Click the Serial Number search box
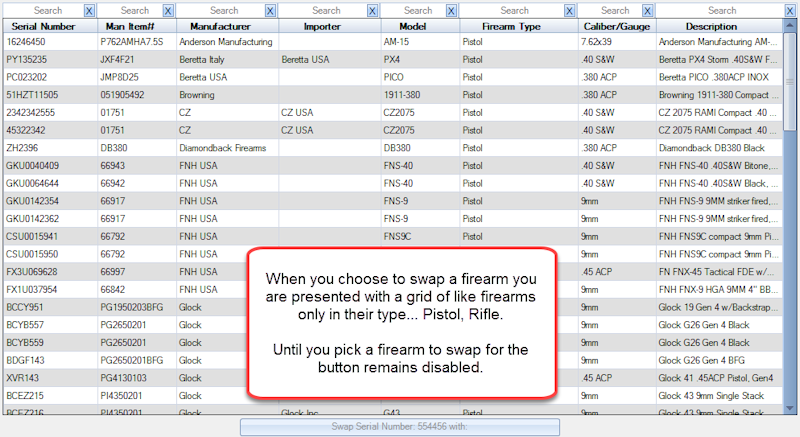 (x=43, y=11)
